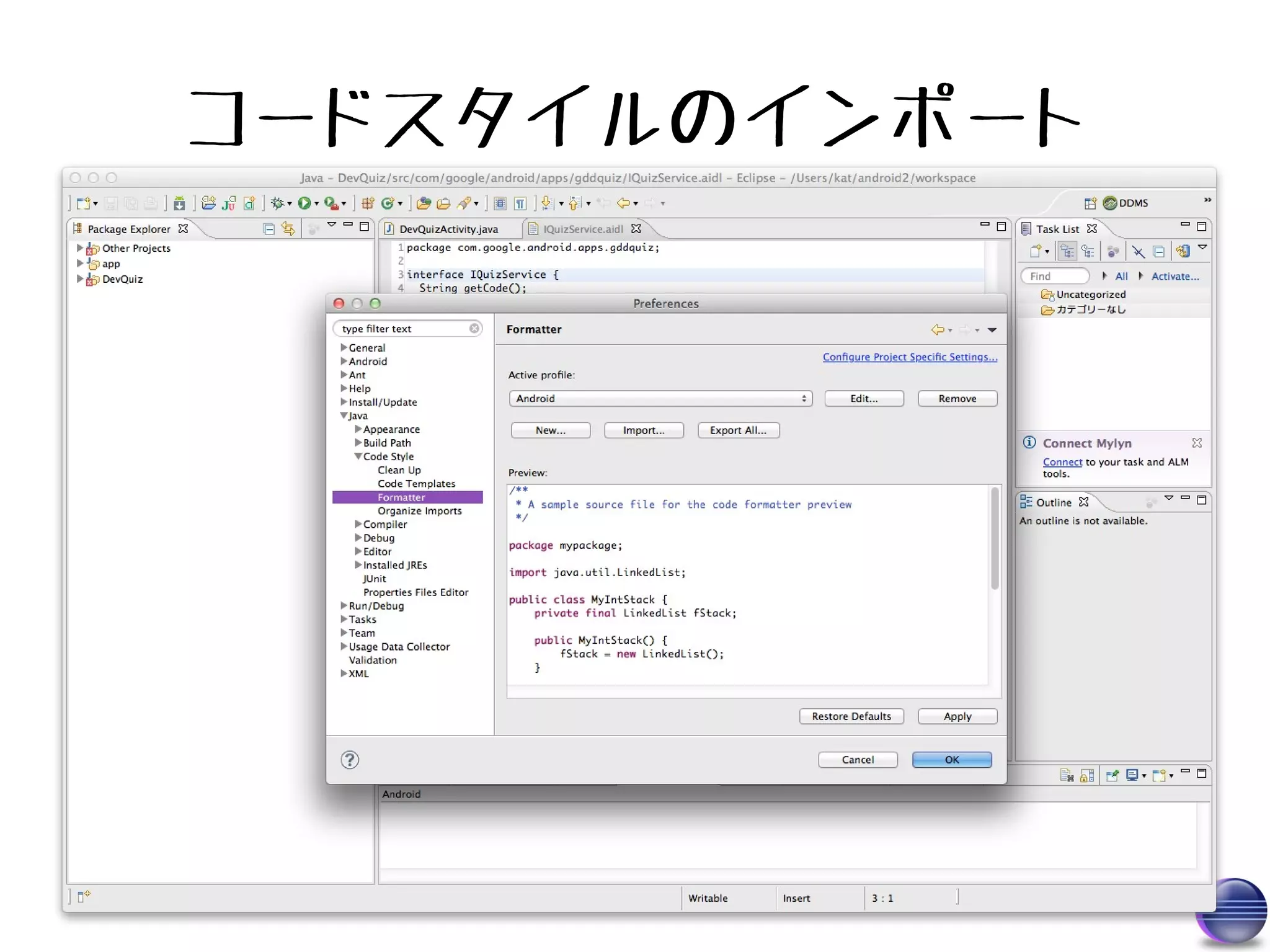Screen dimensions: 1270x952
Task: Click the New Java Package icon
Action: (x=368, y=203)
